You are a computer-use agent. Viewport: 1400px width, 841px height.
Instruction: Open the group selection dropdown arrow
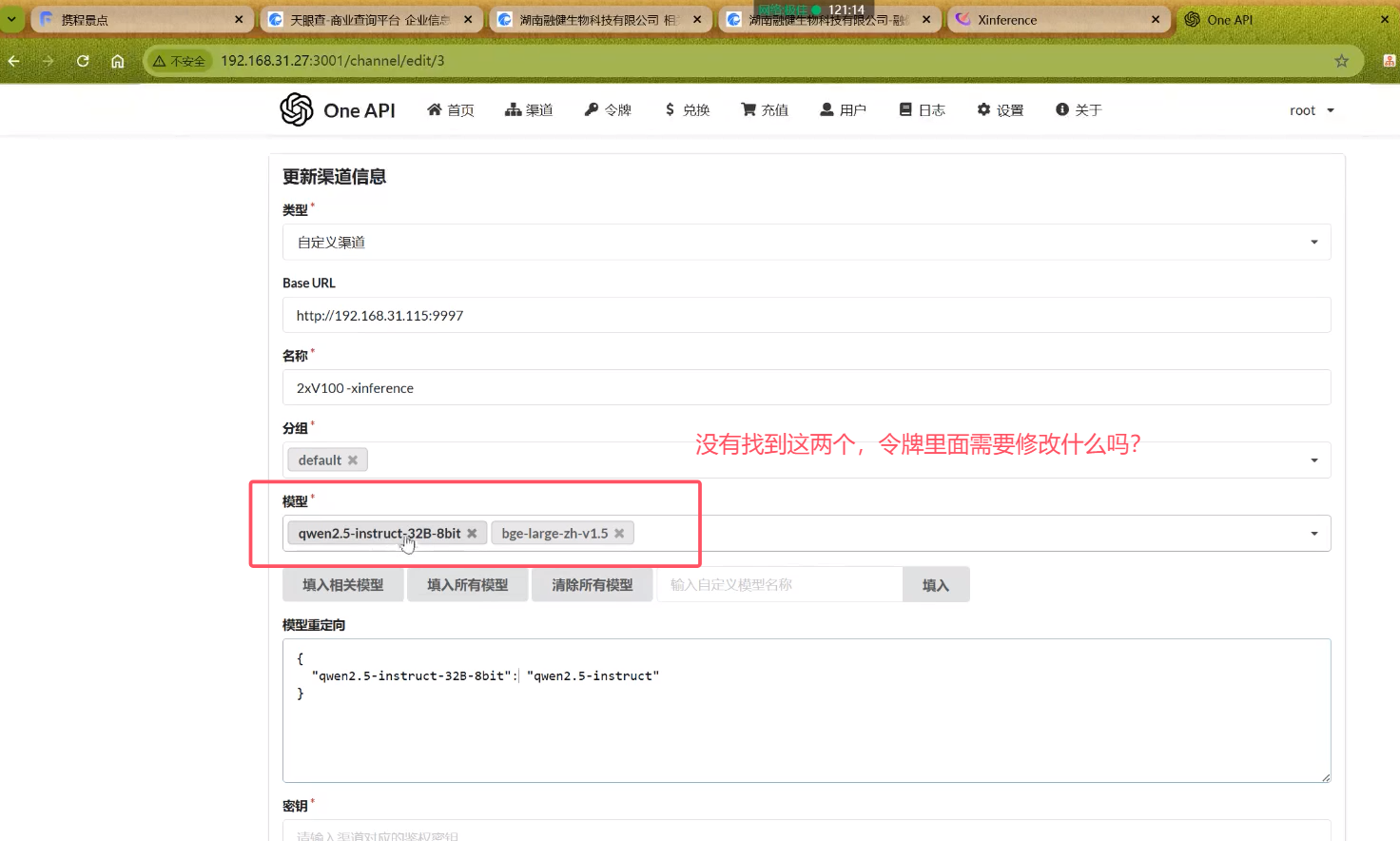coord(1313,460)
